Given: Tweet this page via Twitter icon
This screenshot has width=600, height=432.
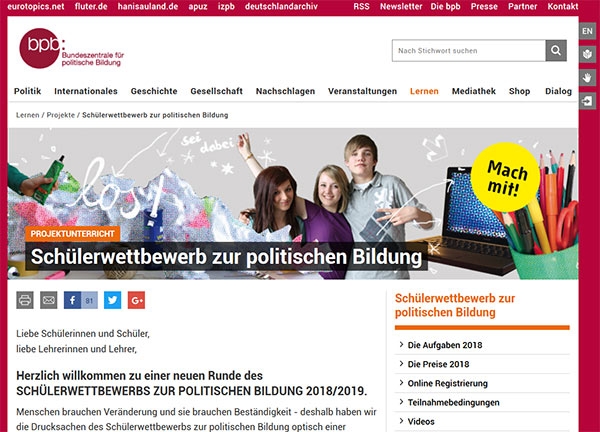Looking at the screenshot, I should pyautogui.click(x=112, y=300).
